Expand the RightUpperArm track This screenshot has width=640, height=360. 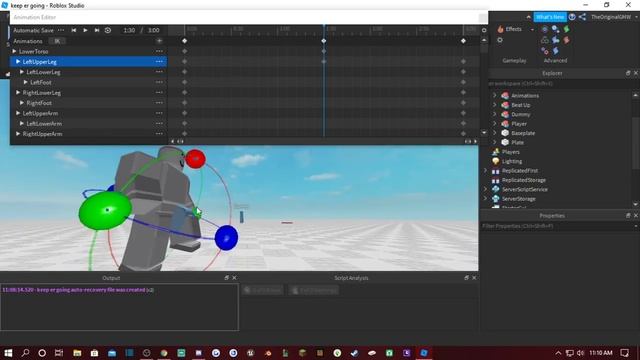coord(18,133)
